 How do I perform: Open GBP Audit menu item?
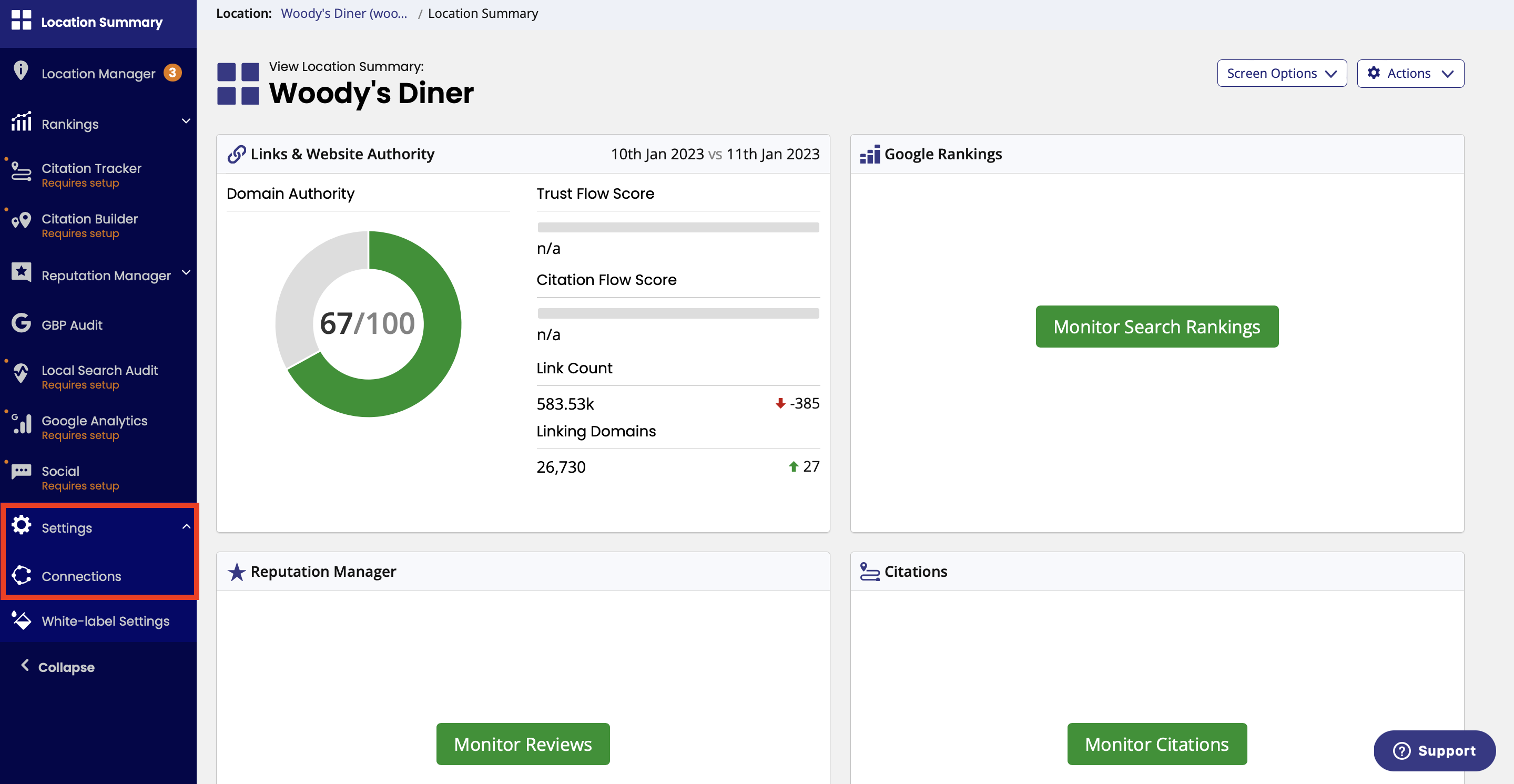click(x=98, y=324)
